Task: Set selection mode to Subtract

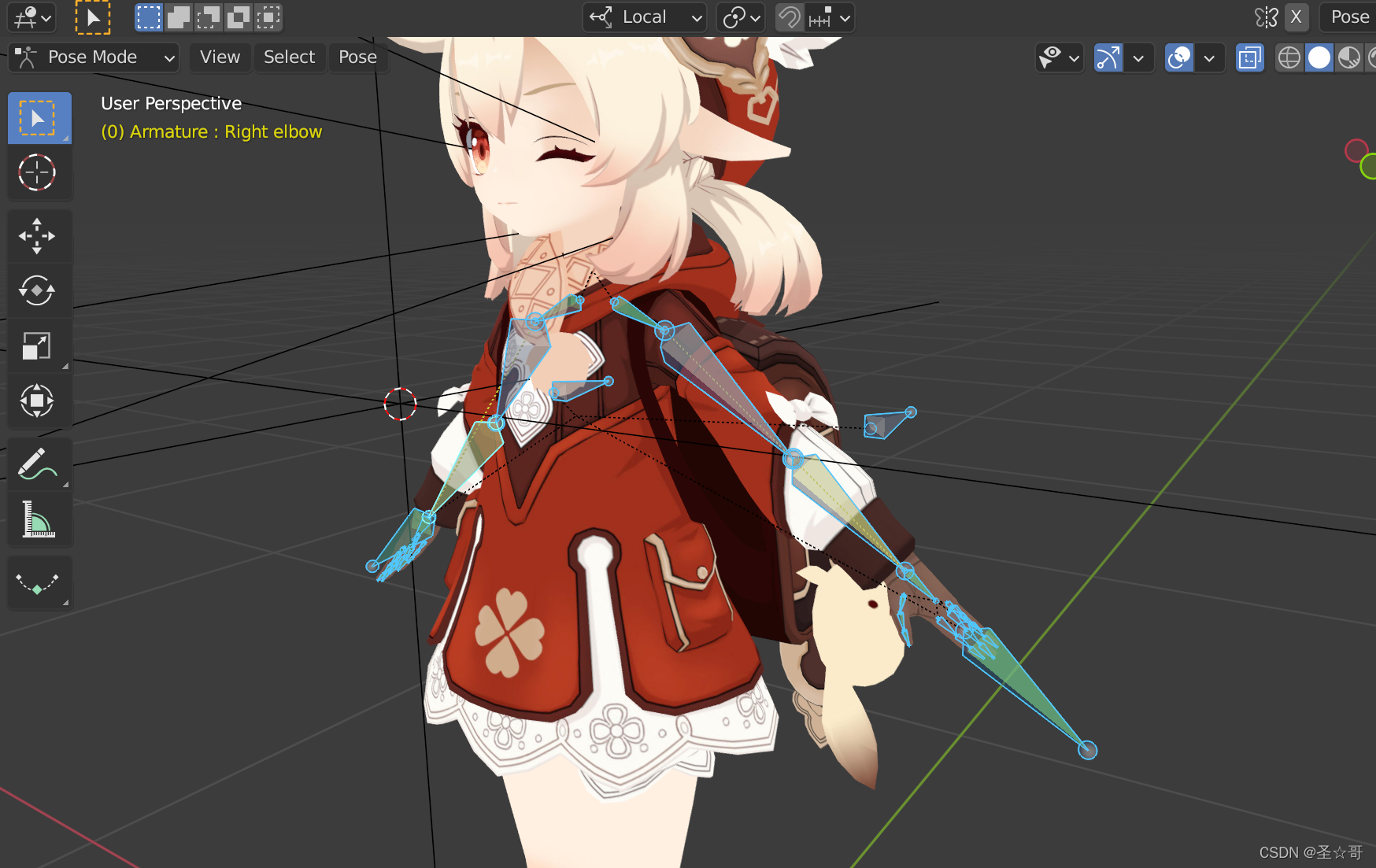Action: (209, 17)
